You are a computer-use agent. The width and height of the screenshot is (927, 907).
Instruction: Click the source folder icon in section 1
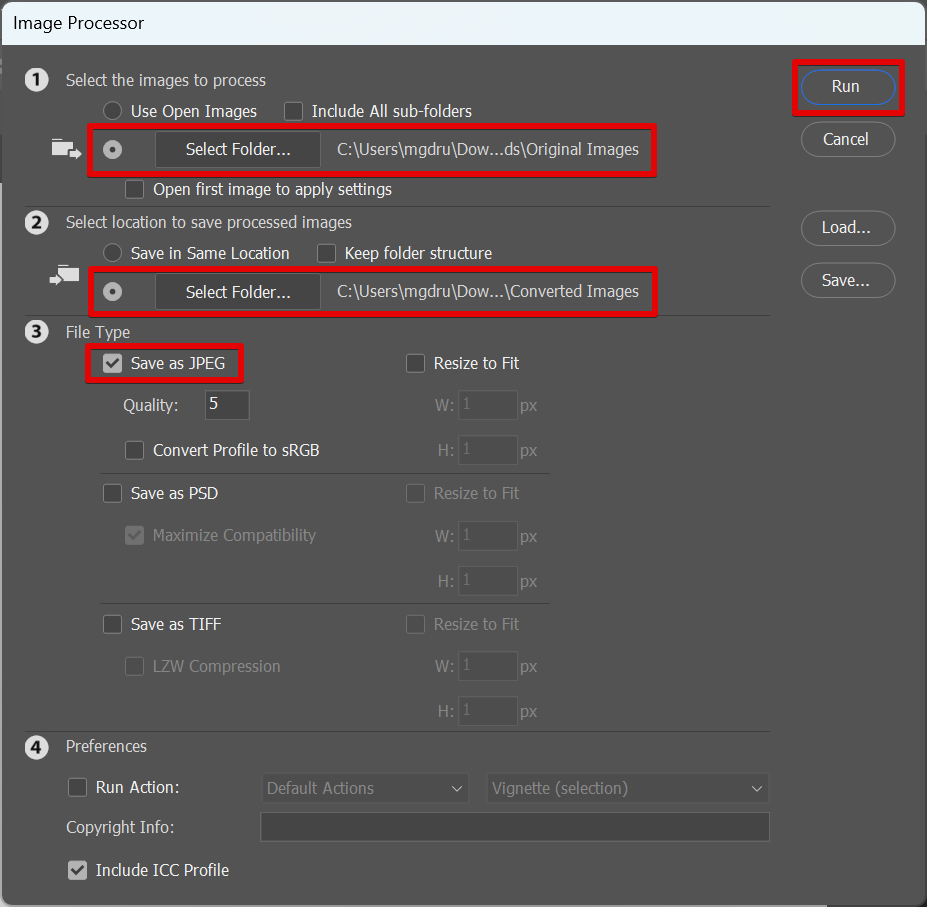(66, 150)
